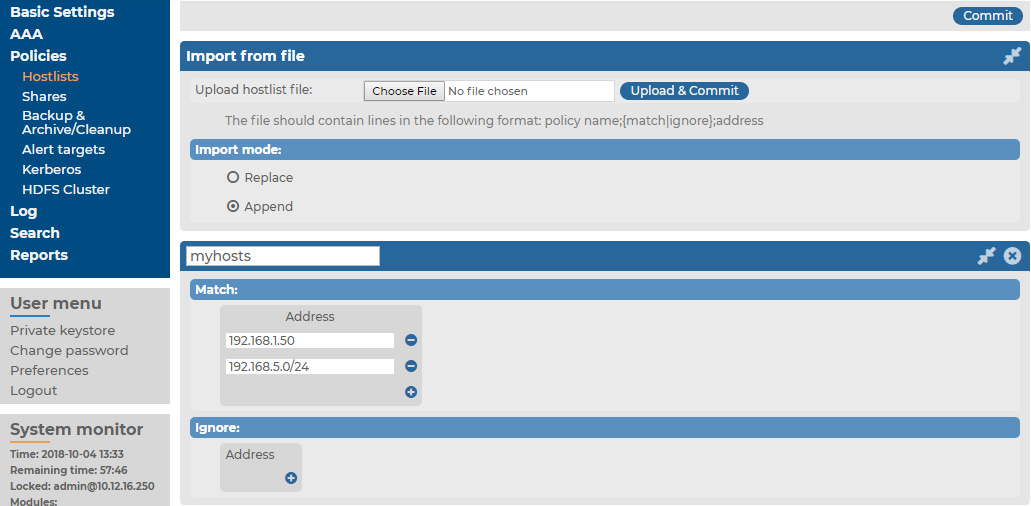Viewport: 1031px width, 506px height.
Task: Expand the Basic Settings menu
Action: [62, 12]
